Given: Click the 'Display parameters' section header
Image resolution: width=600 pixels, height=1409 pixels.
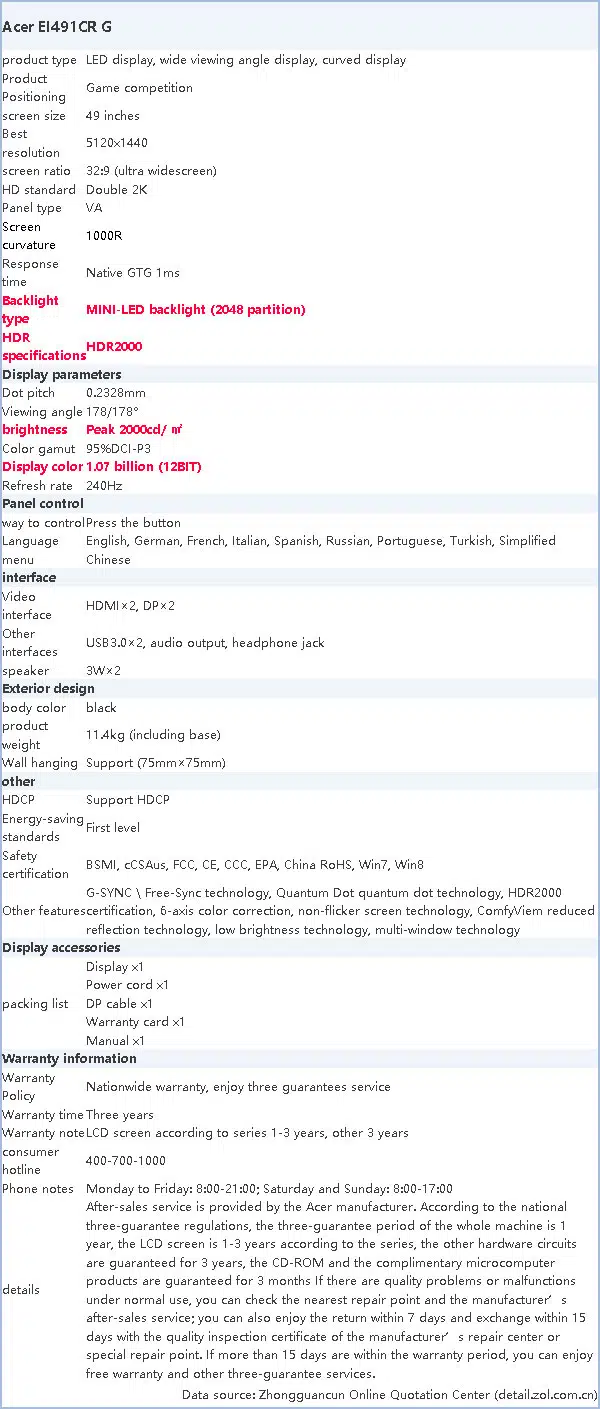Looking at the screenshot, I should point(62,375).
